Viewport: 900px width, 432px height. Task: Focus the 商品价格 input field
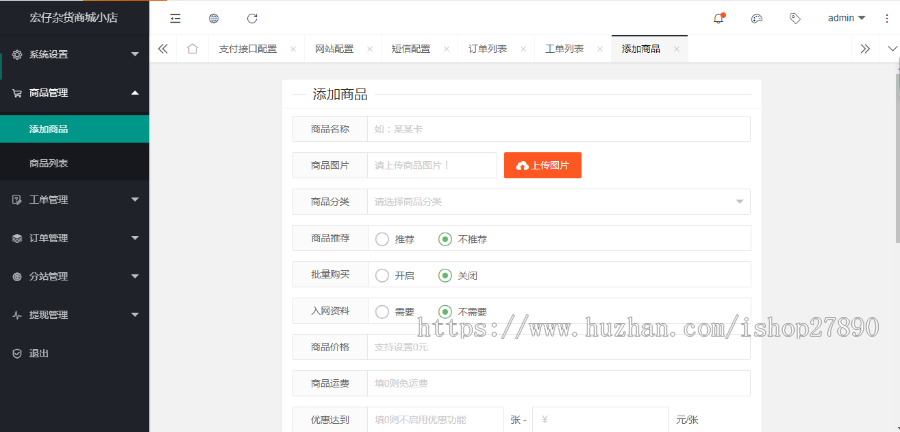click(558, 347)
